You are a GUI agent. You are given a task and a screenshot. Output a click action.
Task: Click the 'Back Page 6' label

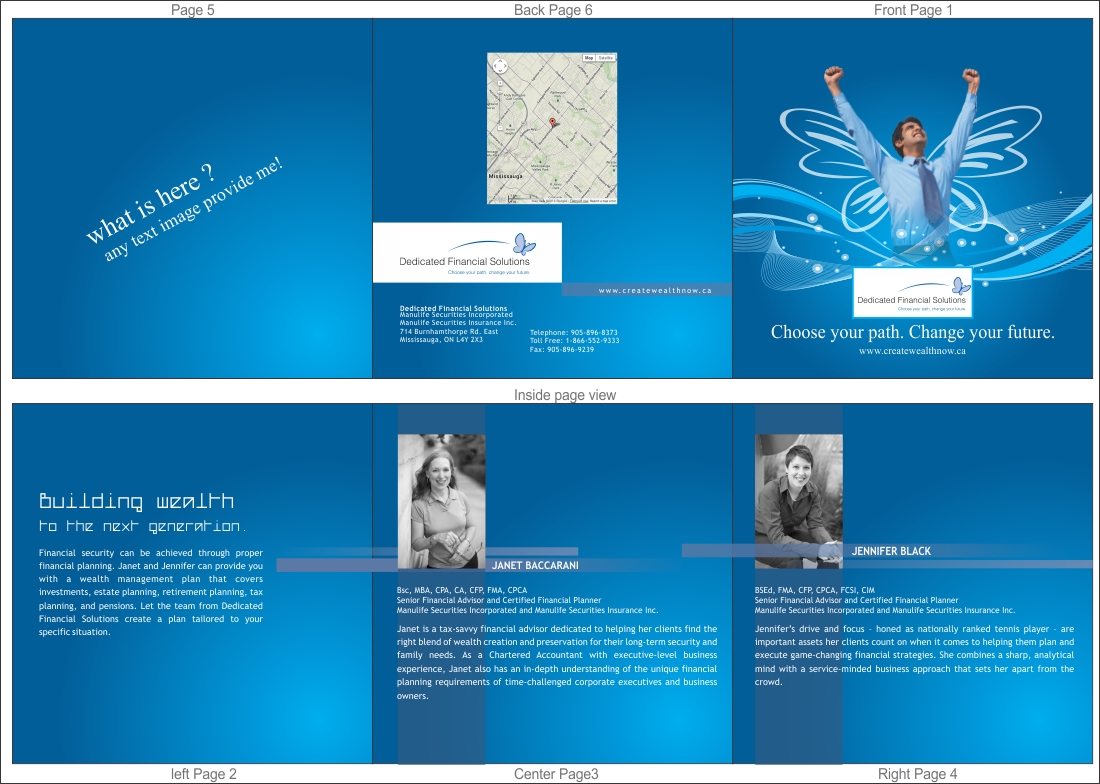pyautogui.click(x=553, y=10)
